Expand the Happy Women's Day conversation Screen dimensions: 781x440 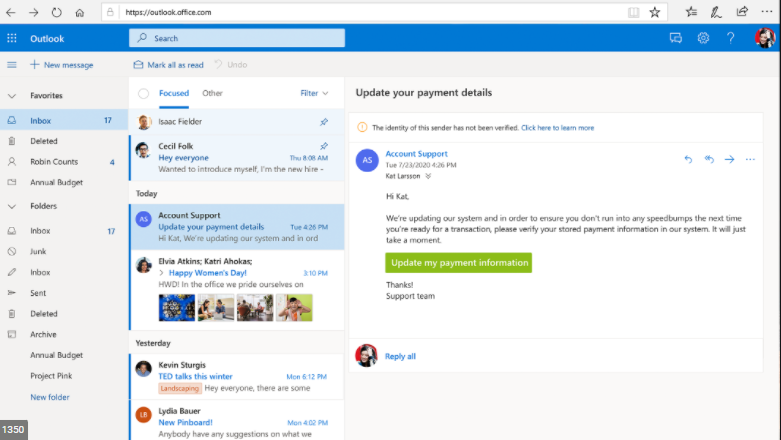(x=161, y=273)
